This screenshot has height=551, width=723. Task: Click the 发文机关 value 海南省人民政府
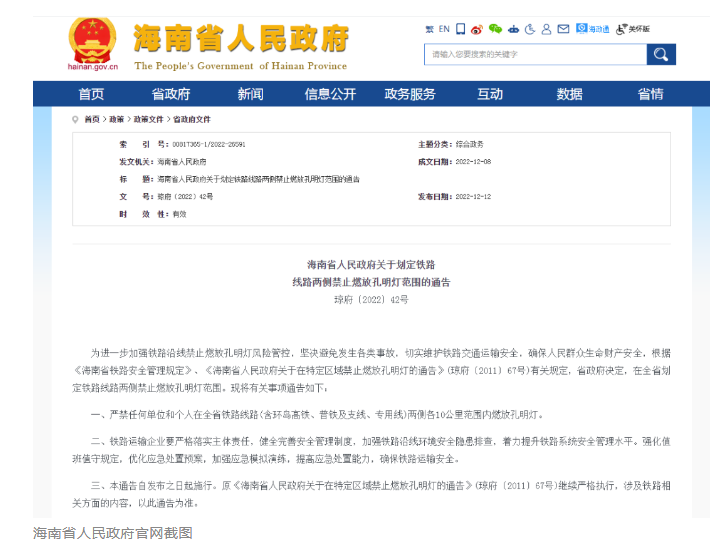[182, 162]
